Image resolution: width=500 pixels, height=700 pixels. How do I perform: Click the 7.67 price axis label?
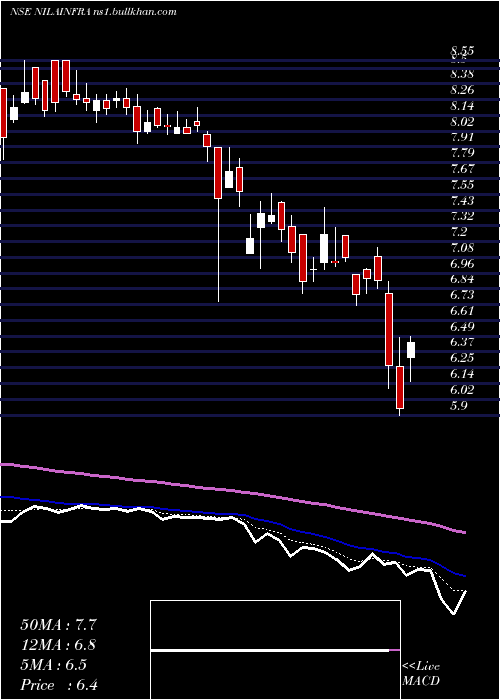[462, 169]
